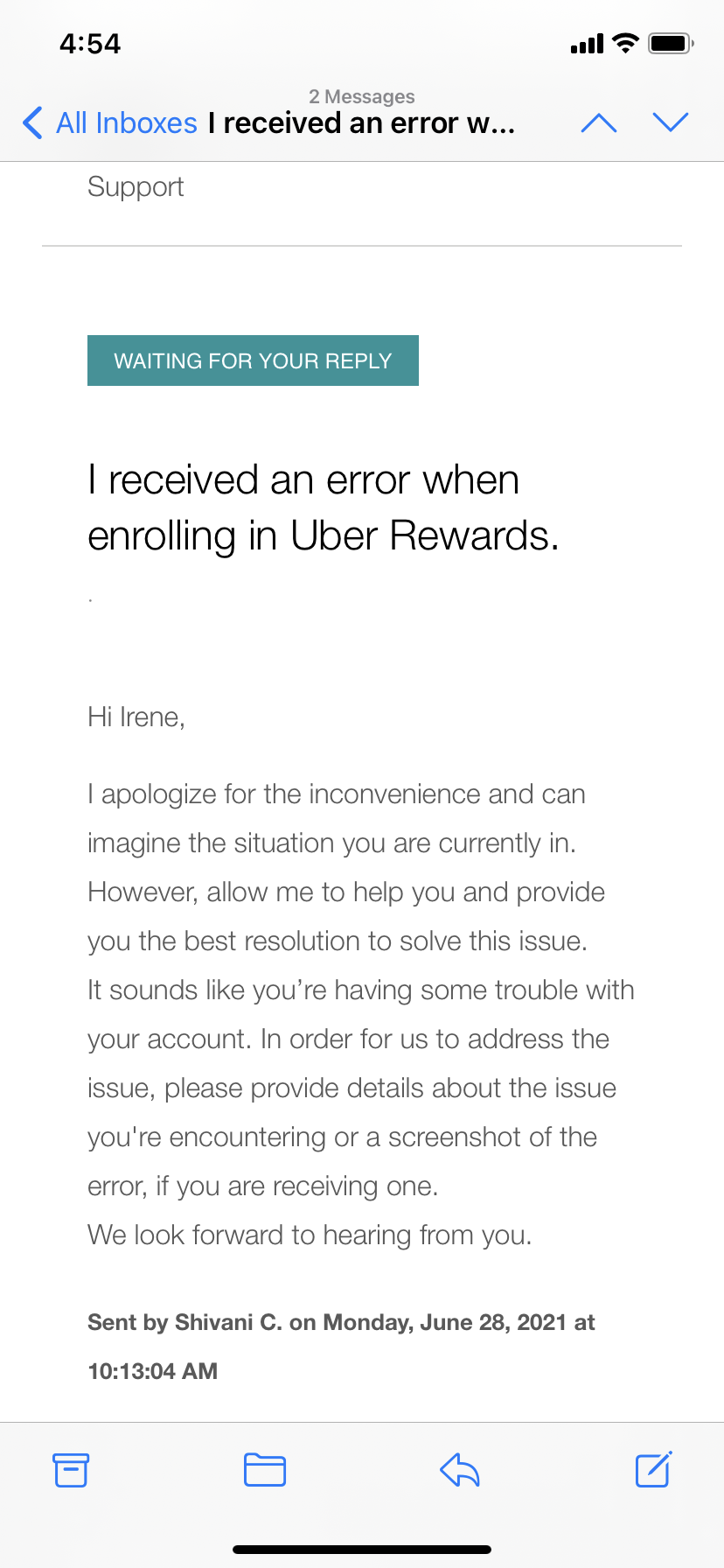Viewport: 724px width, 1568px height.
Task: Tap the 'Hi Irene,' greeting line
Action: [x=136, y=717]
